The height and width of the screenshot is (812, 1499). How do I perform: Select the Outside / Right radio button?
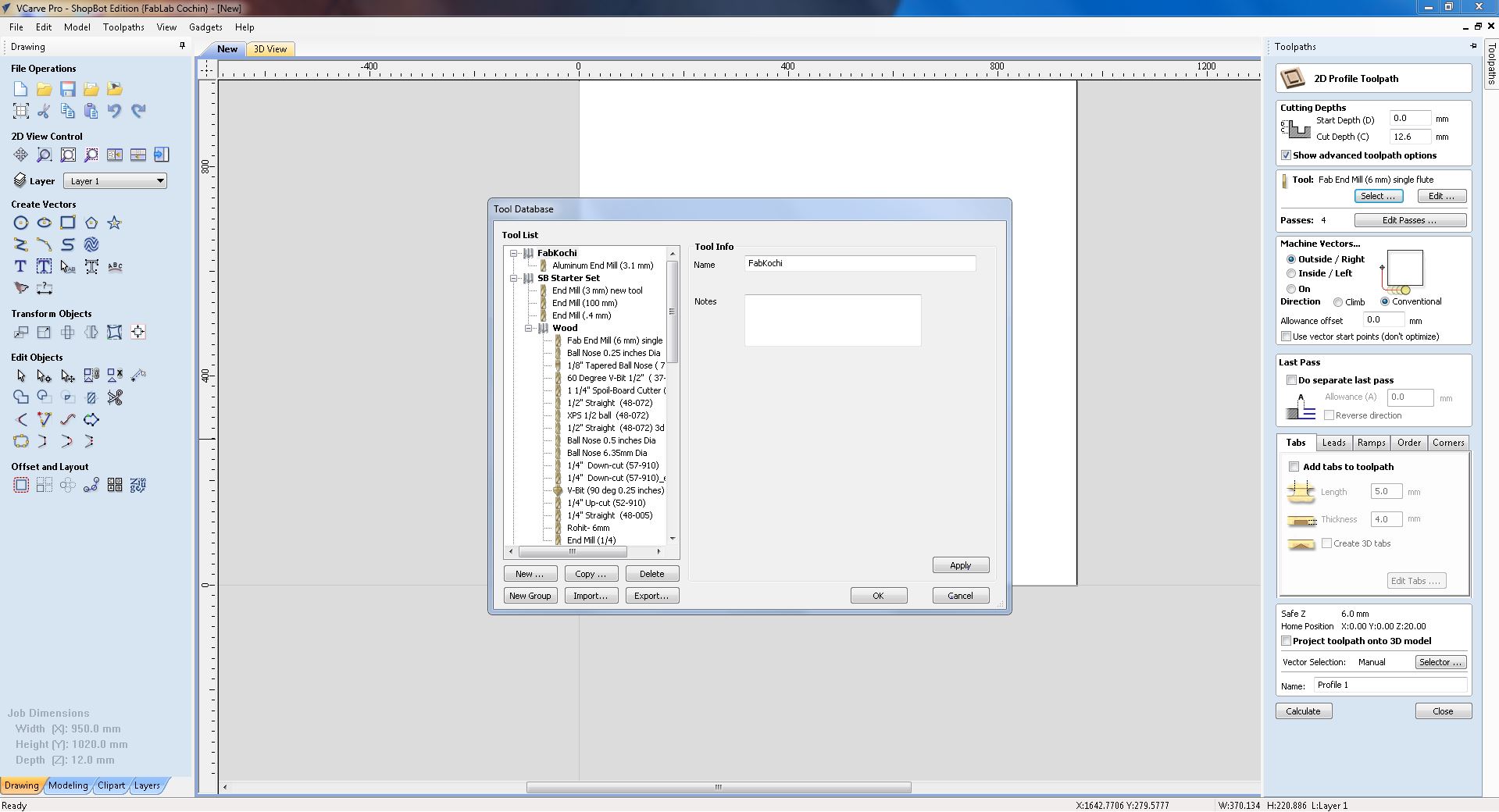[x=1291, y=259]
